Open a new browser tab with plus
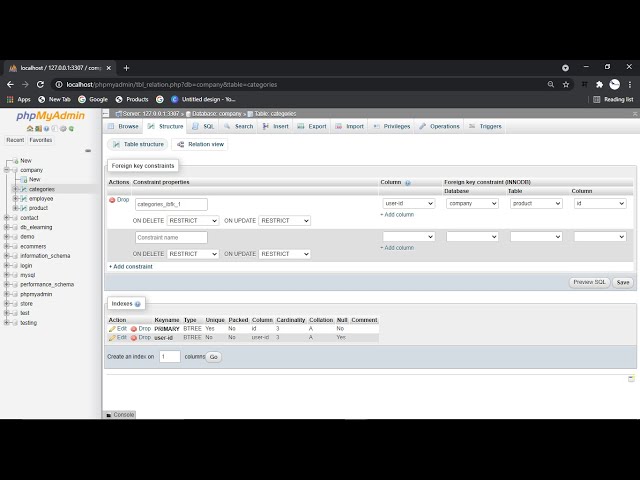Image resolution: width=640 pixels, height=480 pixels. click(x=126, y=68)
